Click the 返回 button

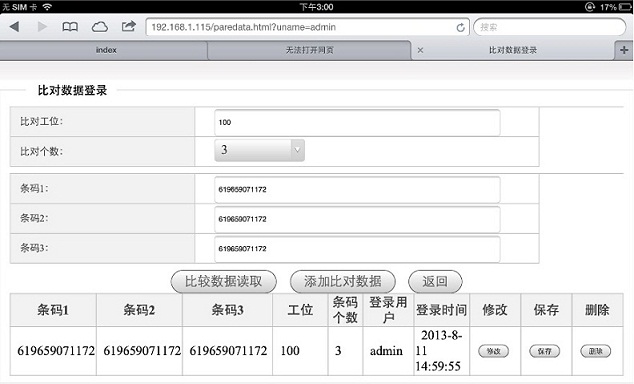tap(435, 281)
